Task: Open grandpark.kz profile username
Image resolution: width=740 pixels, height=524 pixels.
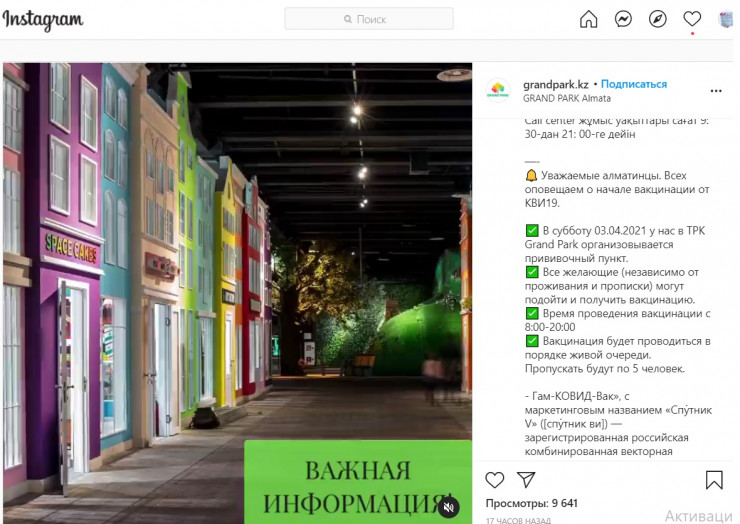Action: 556,84
